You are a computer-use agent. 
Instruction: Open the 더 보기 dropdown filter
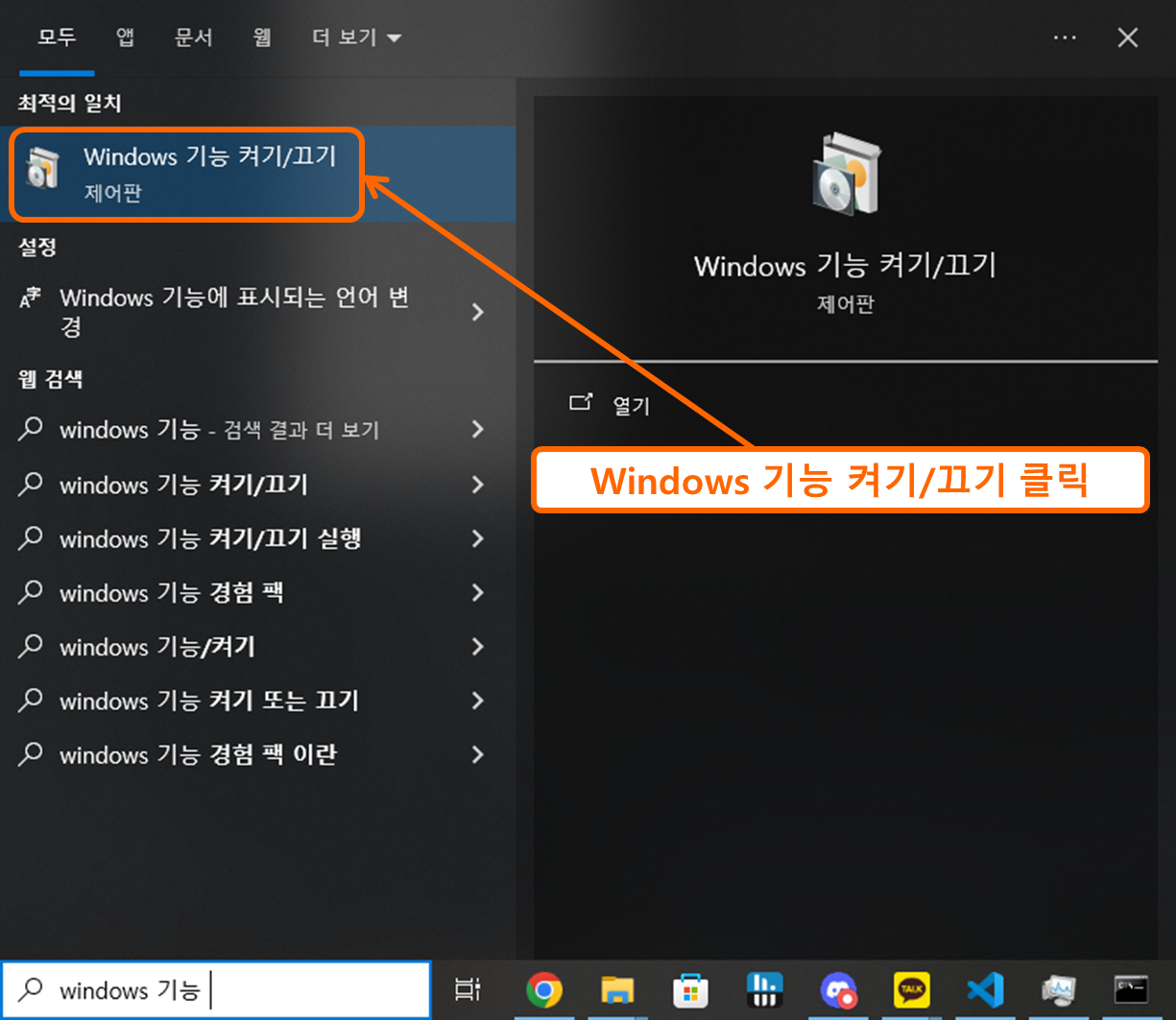click(356, 37)
